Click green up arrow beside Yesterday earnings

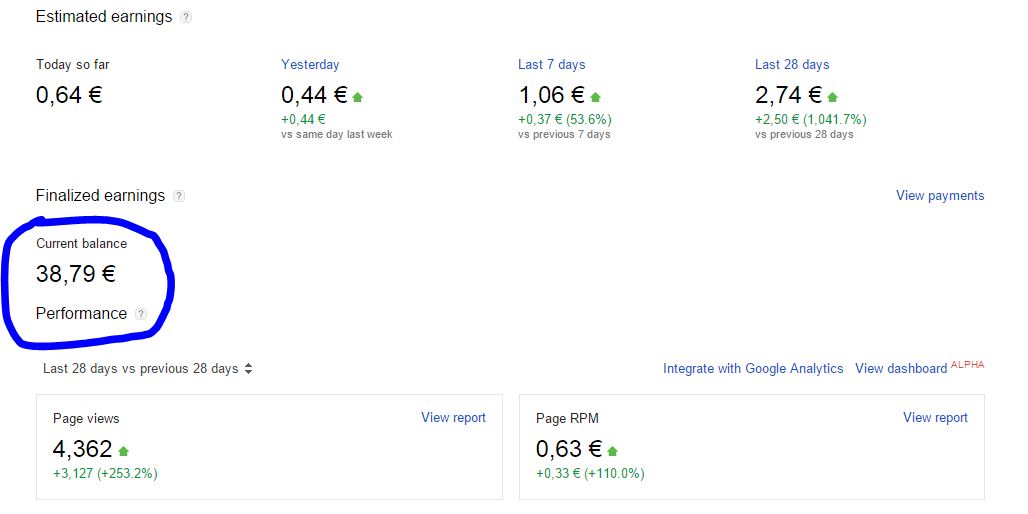pos(357,97)
